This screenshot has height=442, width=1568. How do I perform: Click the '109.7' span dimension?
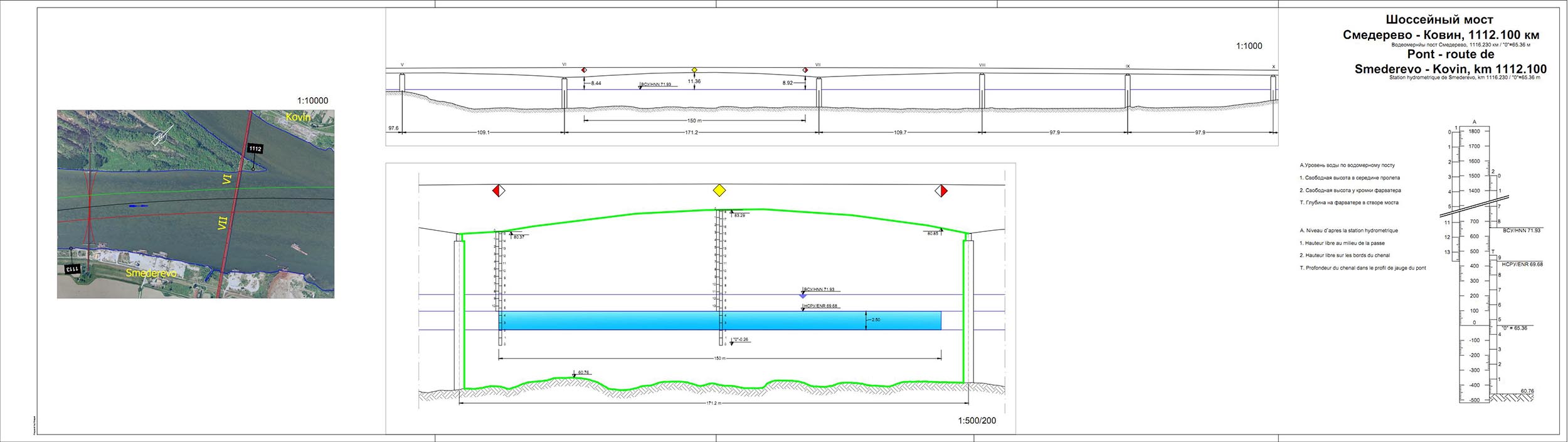tap(899, 133)
